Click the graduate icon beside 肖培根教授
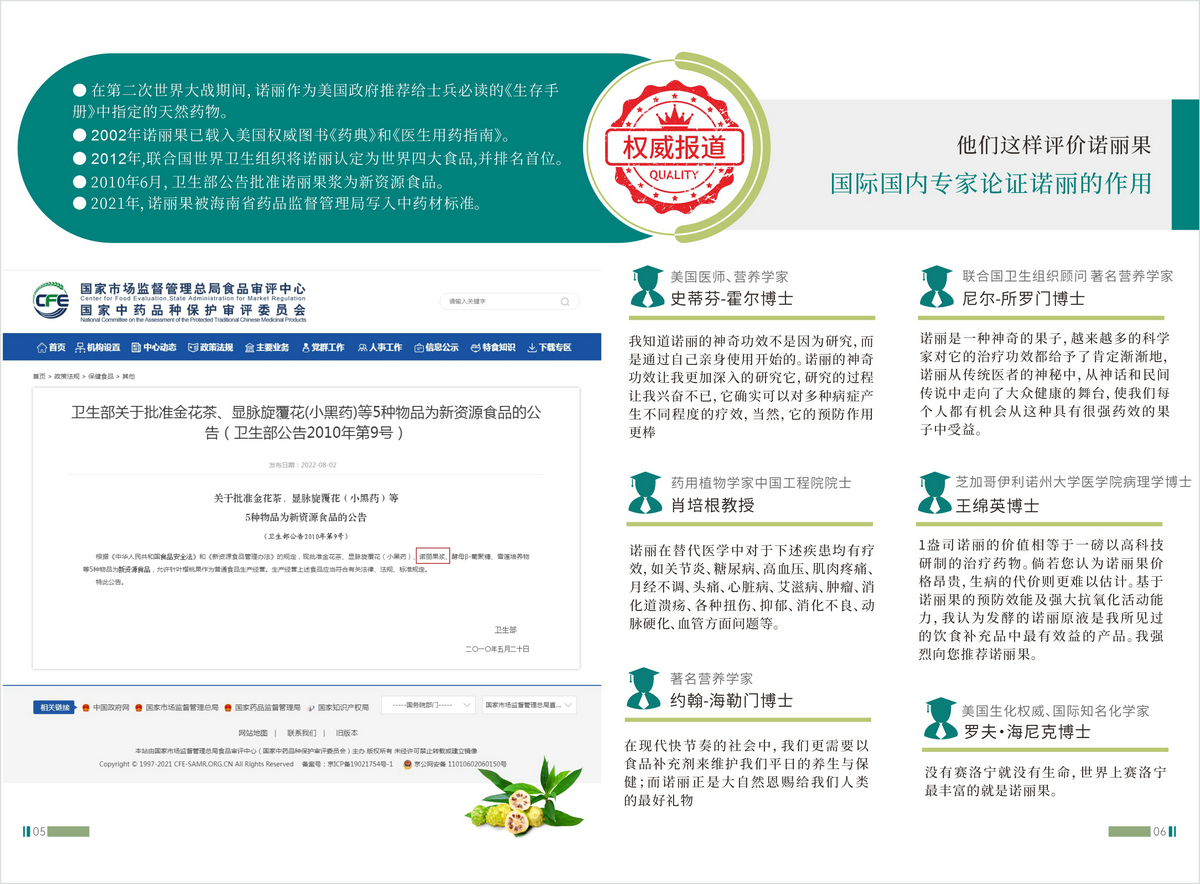Screen dimensions: 1200x884 647,493
